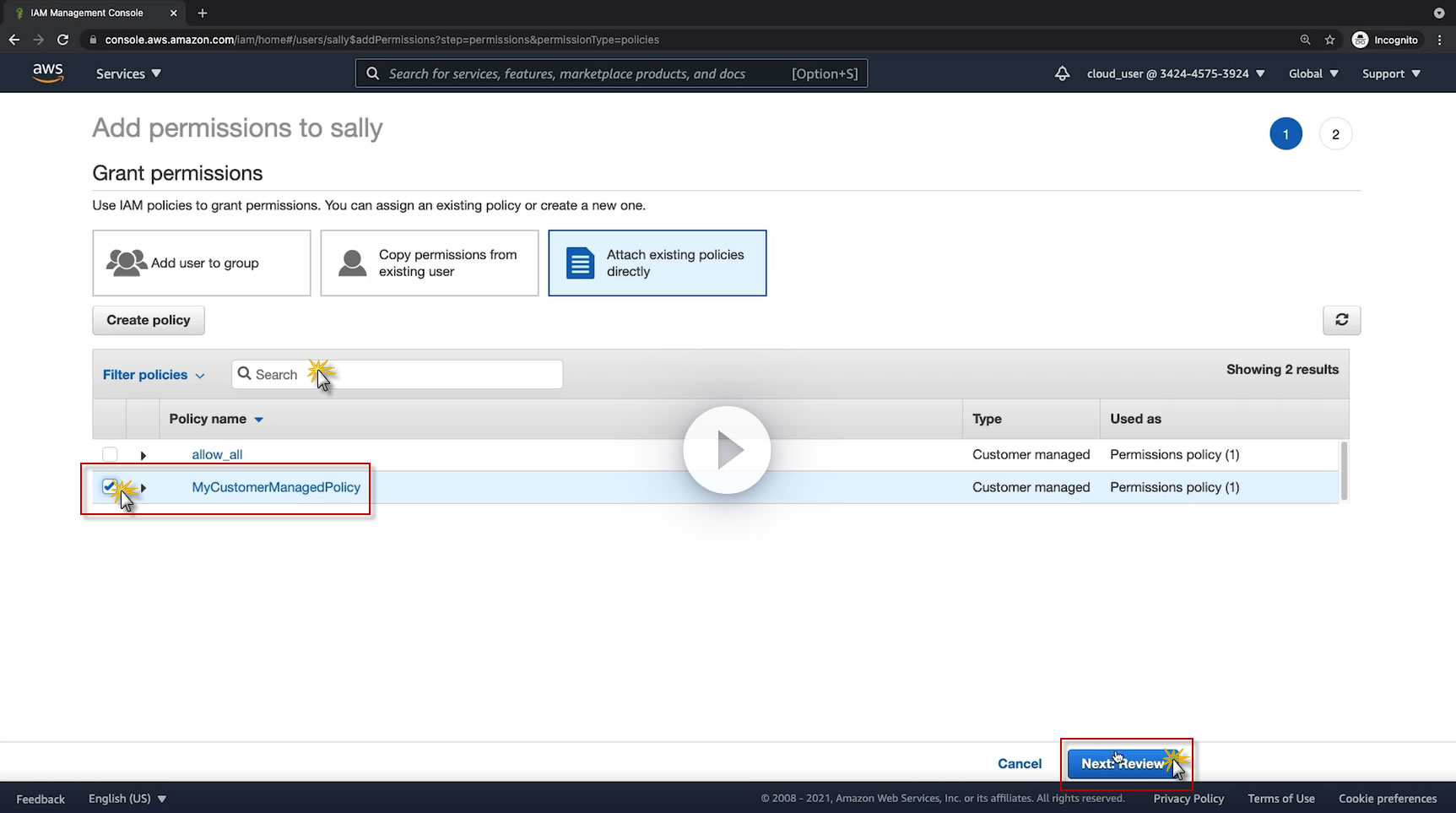Uncheck the MyCustomerManagedPolicy checkbox

click(110, 486)
